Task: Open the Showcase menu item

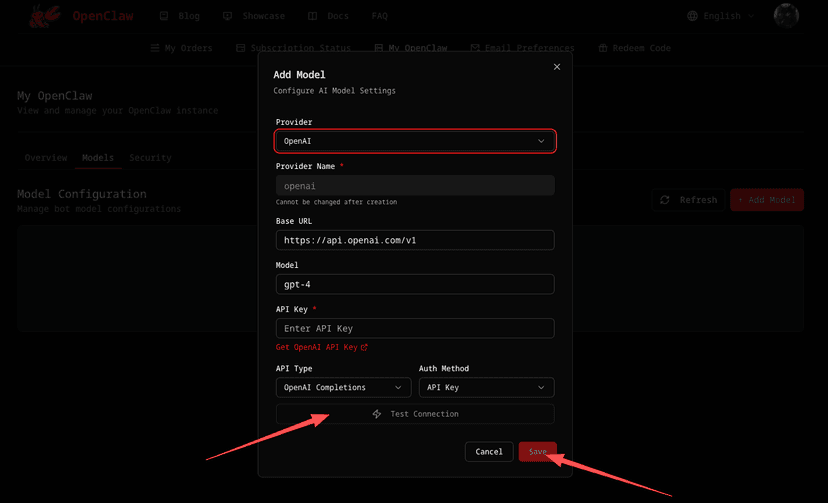Action: click(264, 16)
